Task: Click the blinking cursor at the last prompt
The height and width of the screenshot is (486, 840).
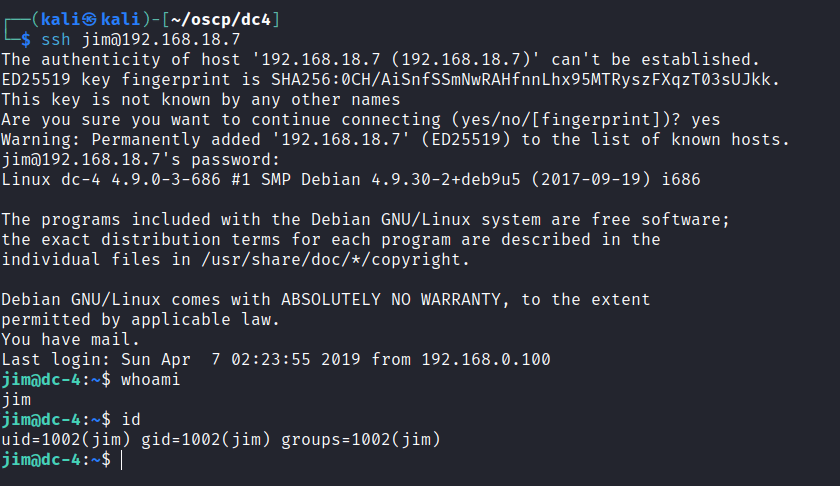Action: pyautogui.click(x=122, y=459)
